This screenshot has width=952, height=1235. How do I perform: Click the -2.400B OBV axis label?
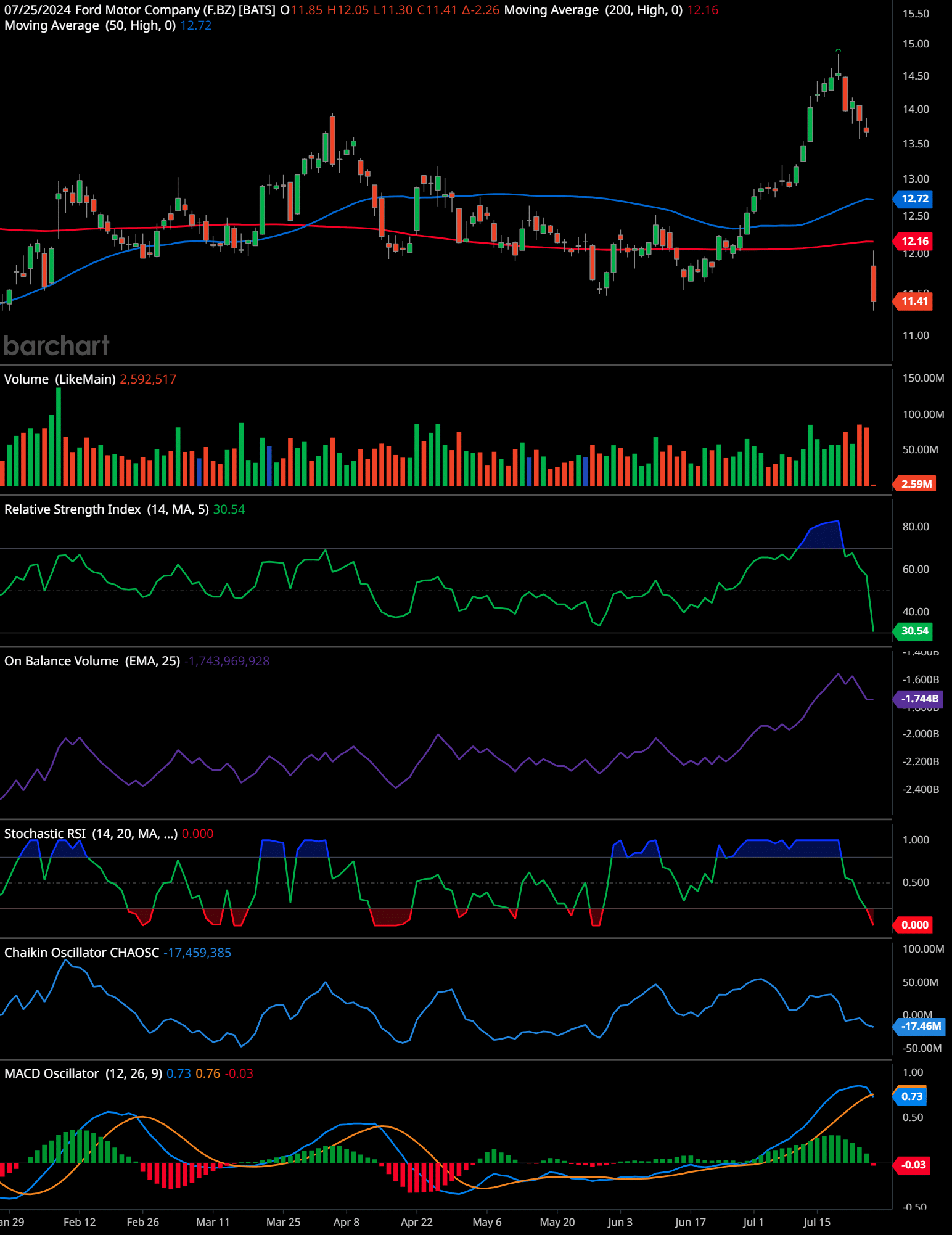coord(921,789)
